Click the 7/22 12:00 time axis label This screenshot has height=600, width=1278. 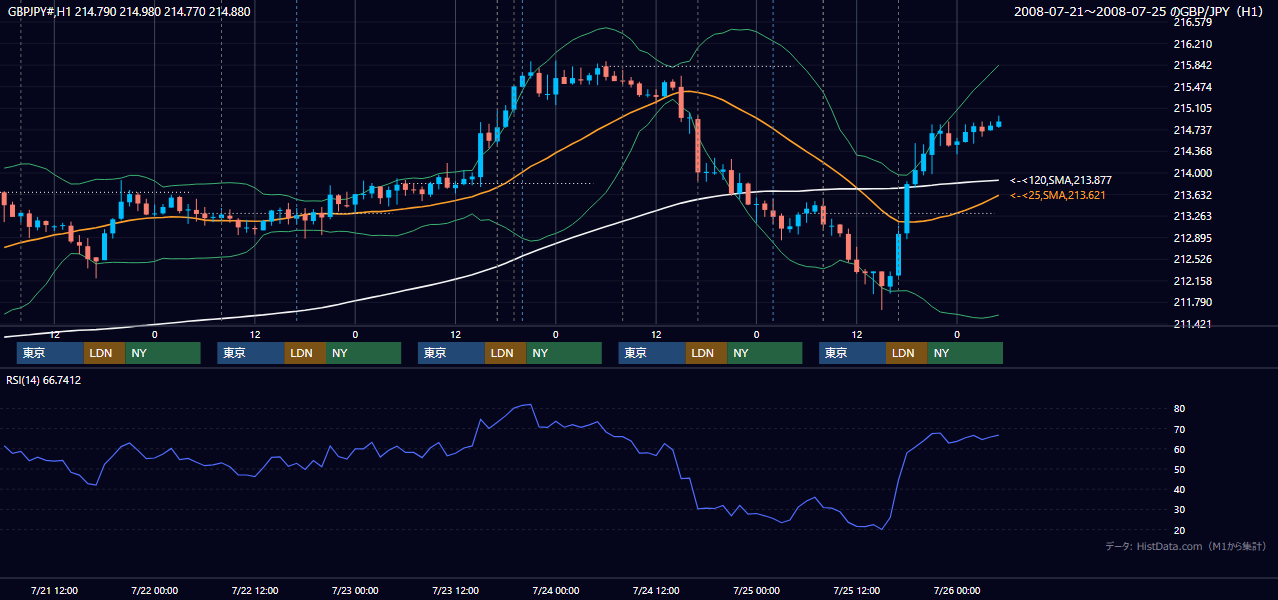255,590
